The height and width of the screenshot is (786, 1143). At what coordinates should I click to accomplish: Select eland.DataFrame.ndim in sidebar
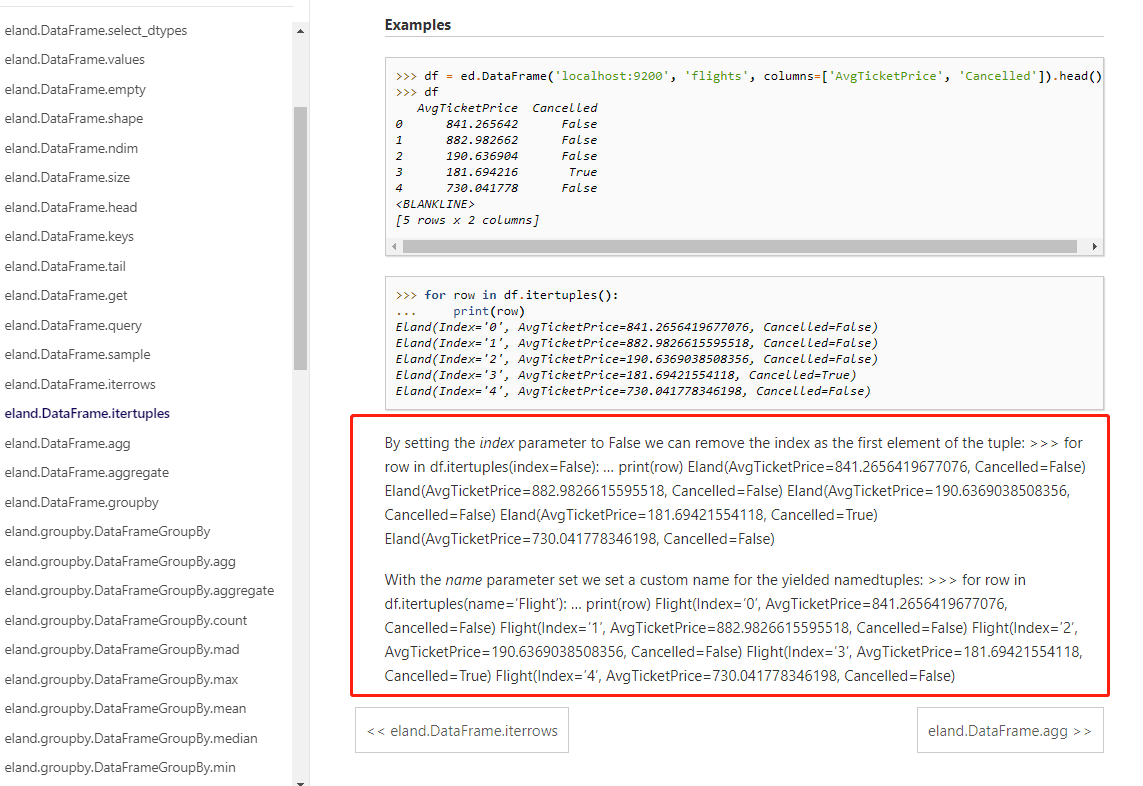click(x=71, y=148)
